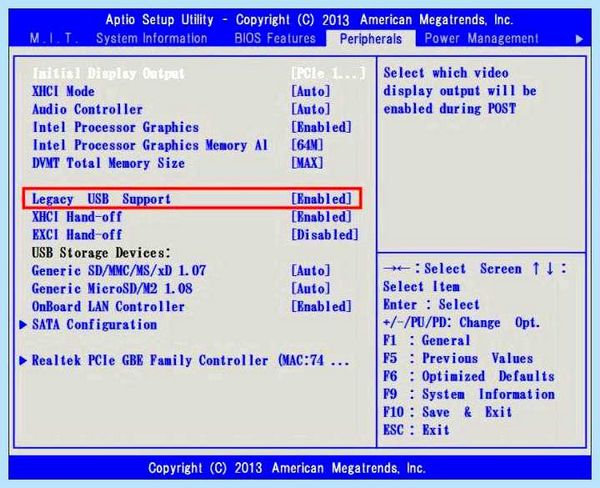600x488 pixels.
Task: Click the +/-/PU/PD Change Opt. hint
Action: tap(461, 323)
